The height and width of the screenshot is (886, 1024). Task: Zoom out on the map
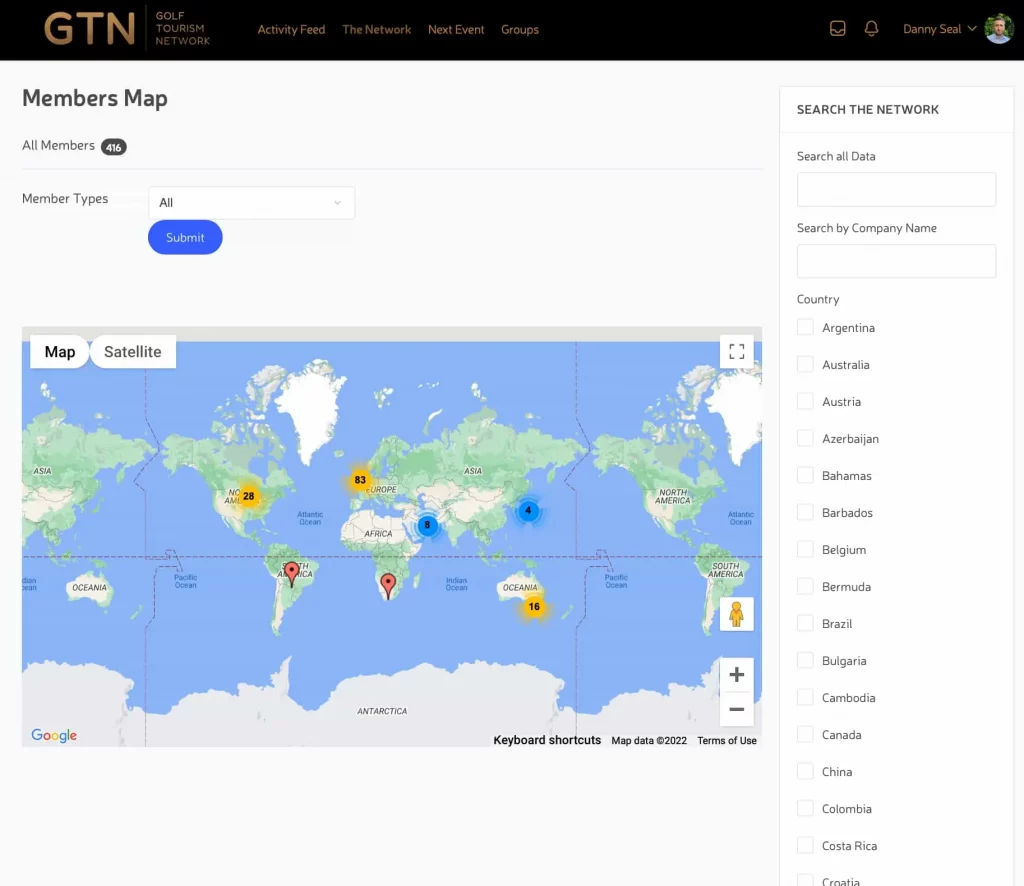pyautogui.click(x=736, y=709)
